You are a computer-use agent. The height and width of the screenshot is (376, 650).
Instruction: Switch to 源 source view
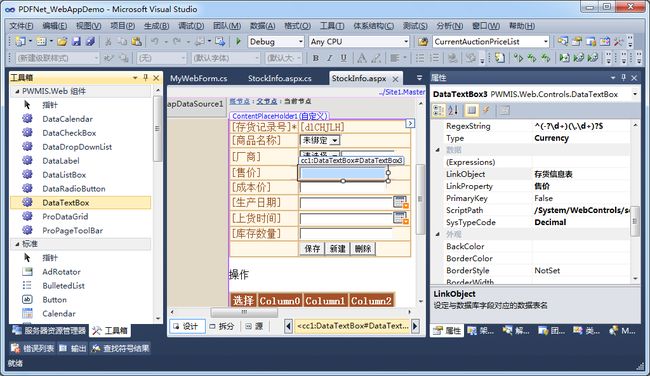[254, 326]
